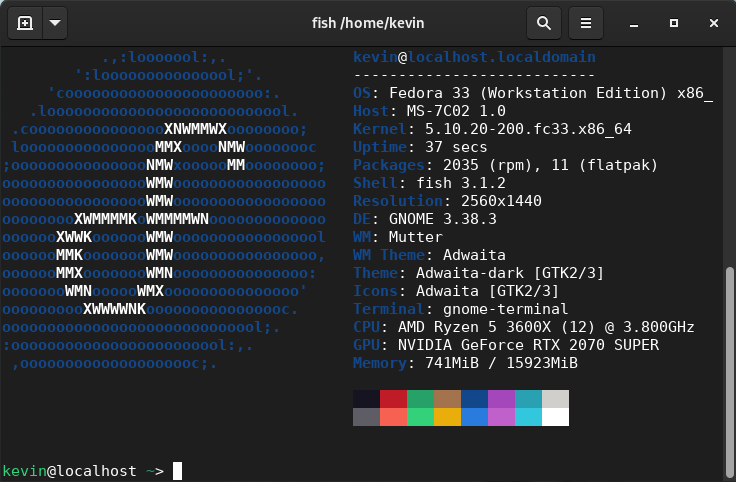Click the dark gray color block
Image resolution: width=736 pixels, height=482 pixels.
366,417
